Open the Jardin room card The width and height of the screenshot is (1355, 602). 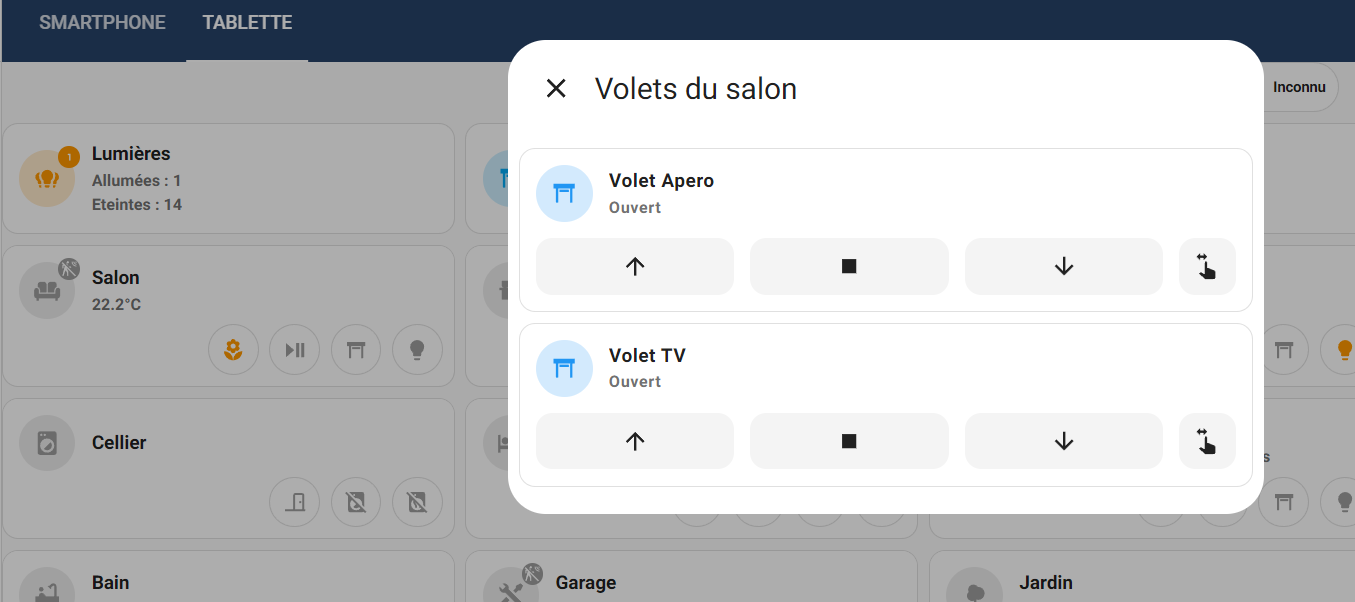click(x=1141, y=577)
